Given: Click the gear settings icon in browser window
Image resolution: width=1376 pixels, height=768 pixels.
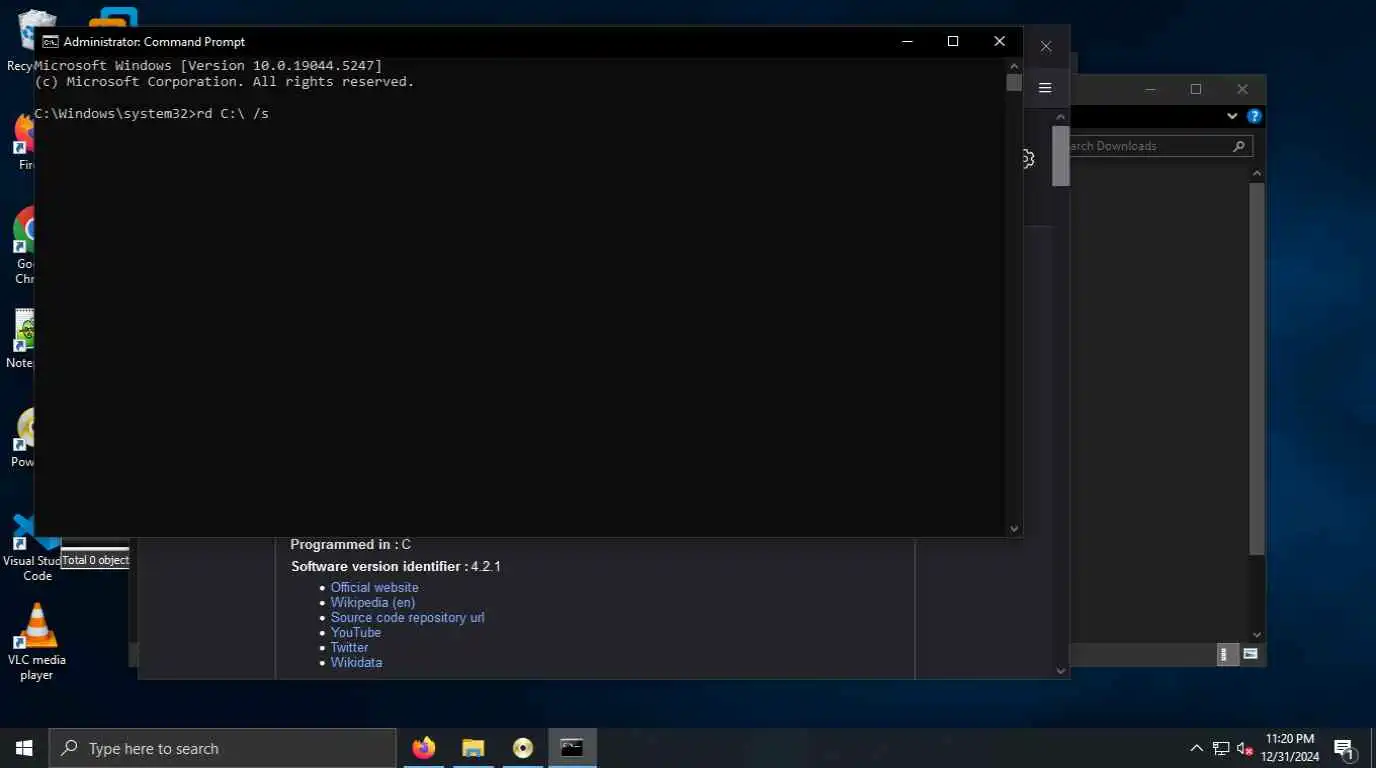Looking at the screenshot, I should pyautogui.click(x=1027, y=158).
